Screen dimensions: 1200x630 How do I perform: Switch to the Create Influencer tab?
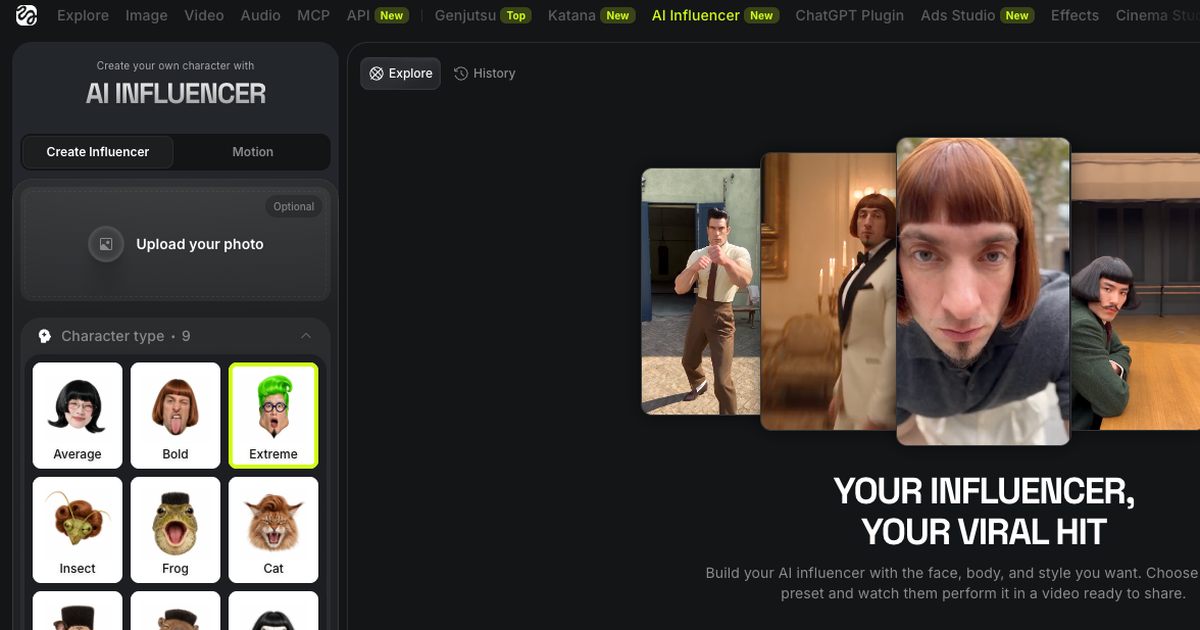[98, 152]
